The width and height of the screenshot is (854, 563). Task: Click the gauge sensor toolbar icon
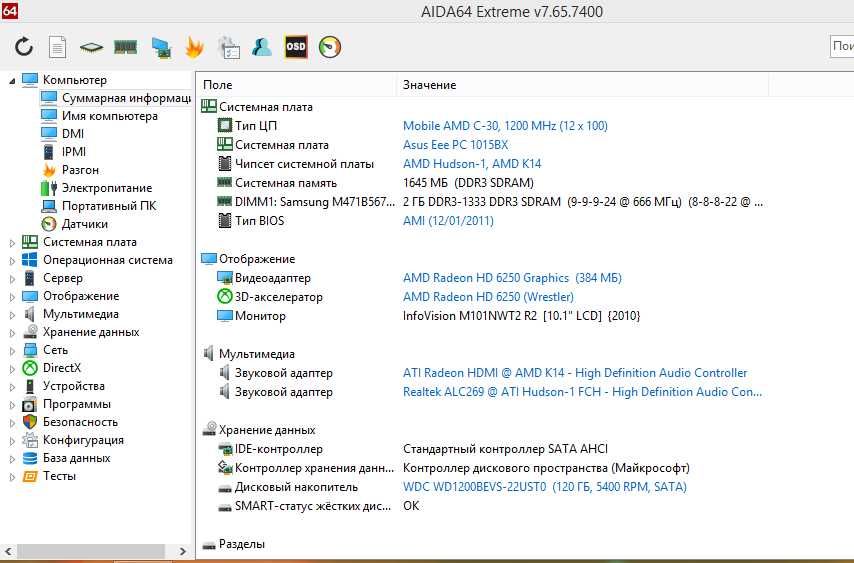[330, 47]
